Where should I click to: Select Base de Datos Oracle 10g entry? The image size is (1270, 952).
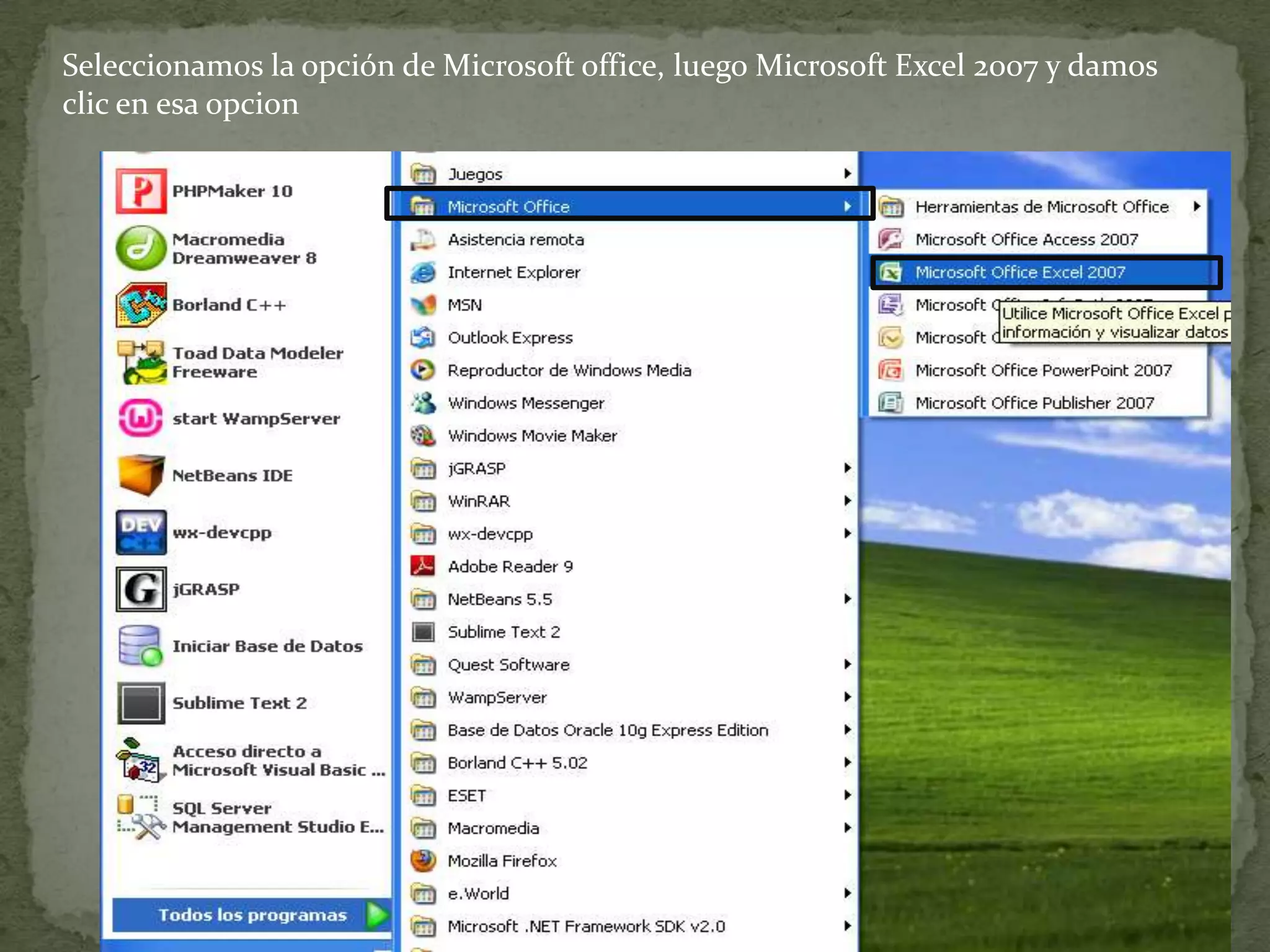coord(631,730)
